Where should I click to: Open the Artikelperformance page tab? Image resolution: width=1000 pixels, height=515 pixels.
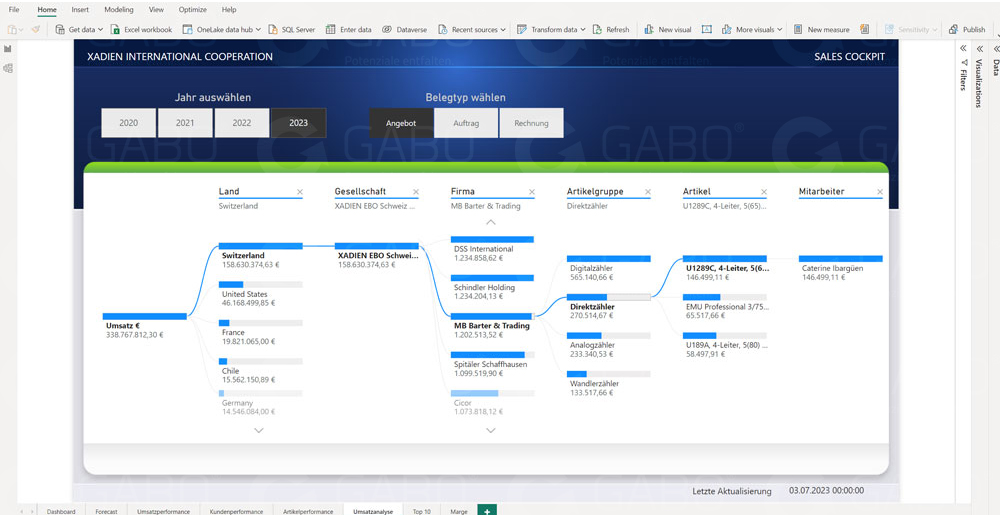pyautogui.click(x=308, y=511)
